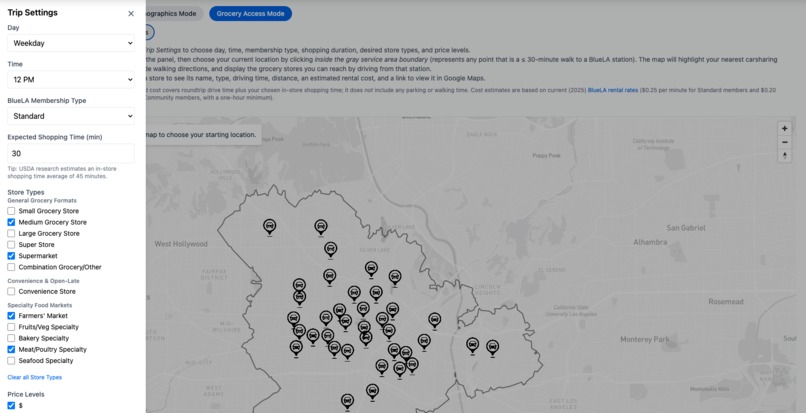The image size is (806, 413).
Task: Zoom in on the map
Action: click(784, 129)
